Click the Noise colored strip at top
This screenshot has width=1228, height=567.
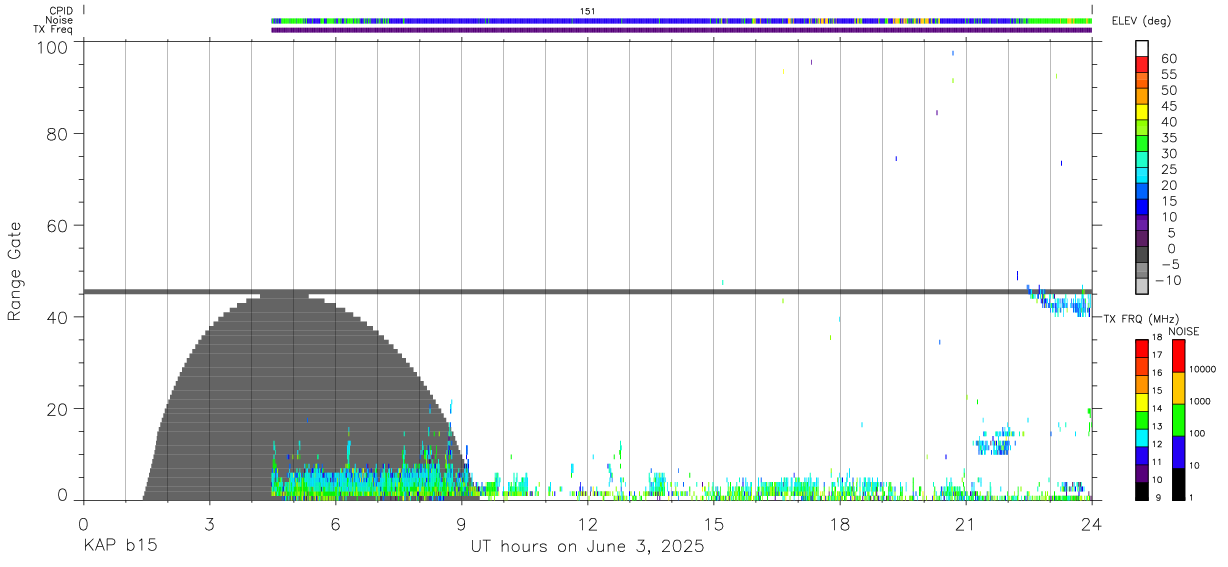[681, 20]
